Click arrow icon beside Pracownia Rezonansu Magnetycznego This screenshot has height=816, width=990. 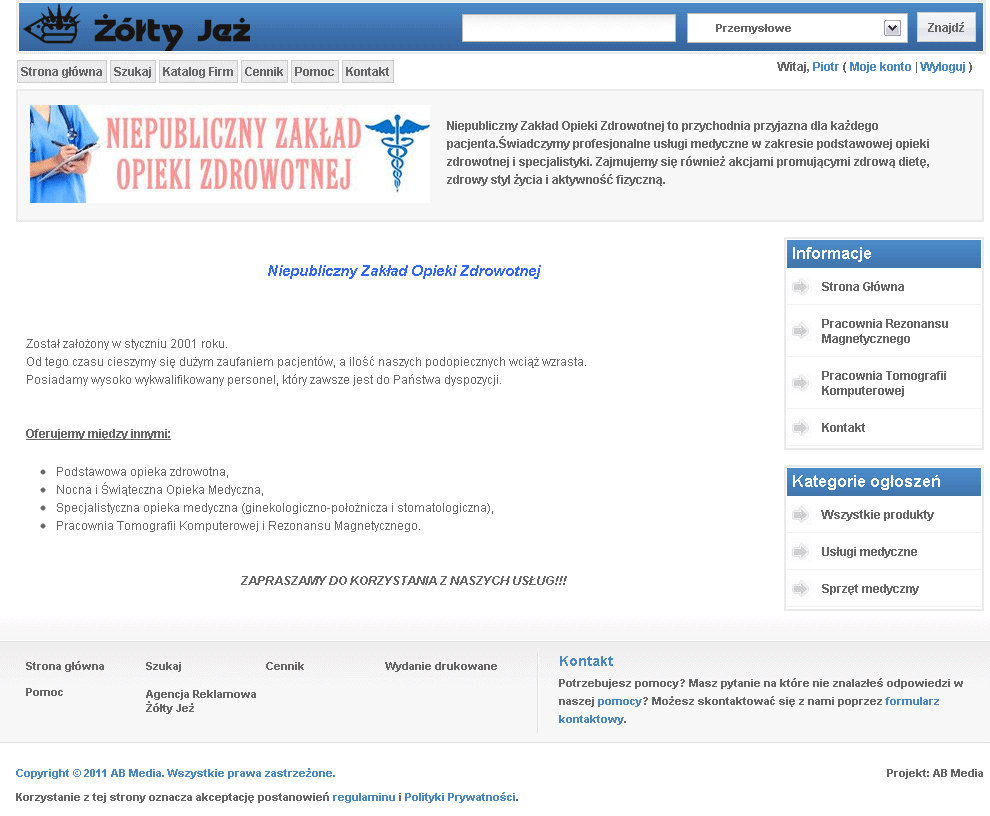800,331
